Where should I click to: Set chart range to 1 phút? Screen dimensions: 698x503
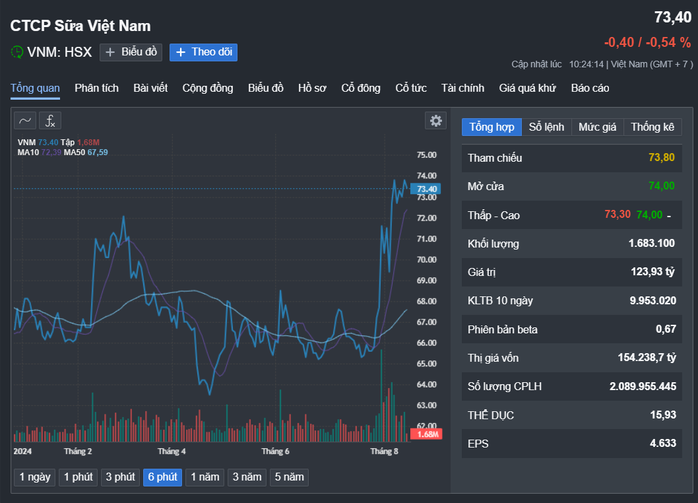[78, 477]
